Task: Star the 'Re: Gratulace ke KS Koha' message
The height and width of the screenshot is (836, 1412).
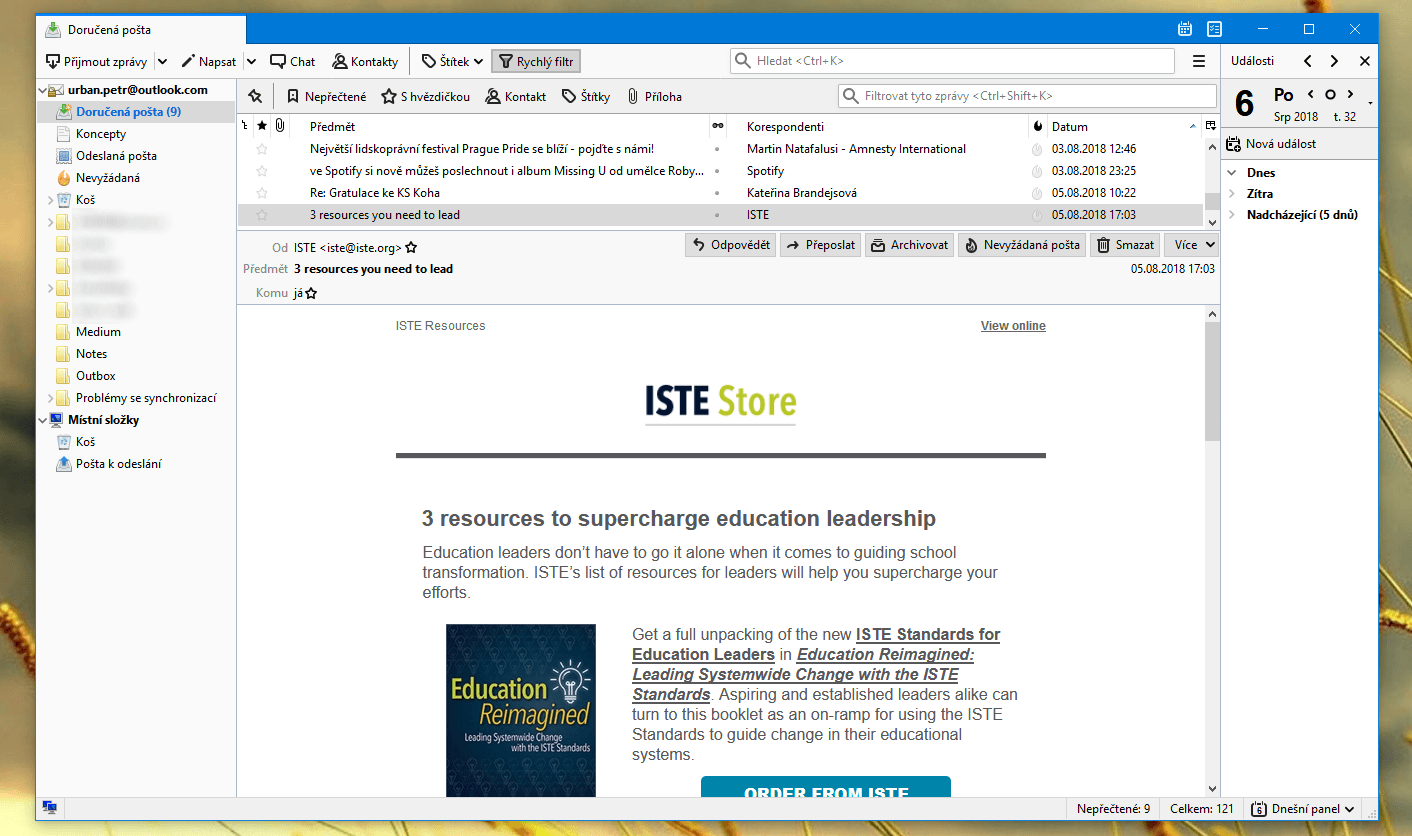Action: coord(262,193)
